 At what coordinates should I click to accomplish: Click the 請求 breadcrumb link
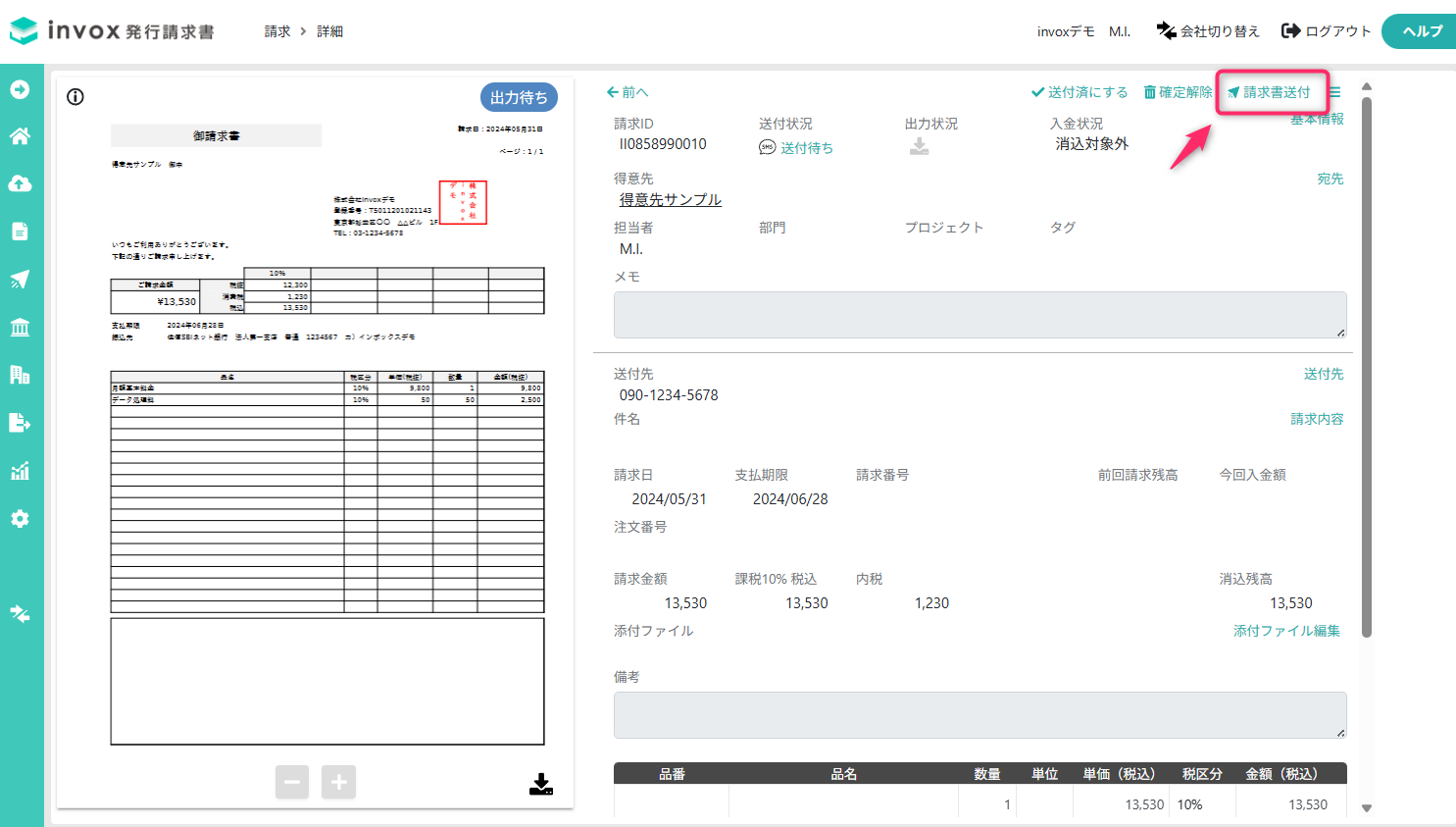pyautogui.click(x=277, y=31)
